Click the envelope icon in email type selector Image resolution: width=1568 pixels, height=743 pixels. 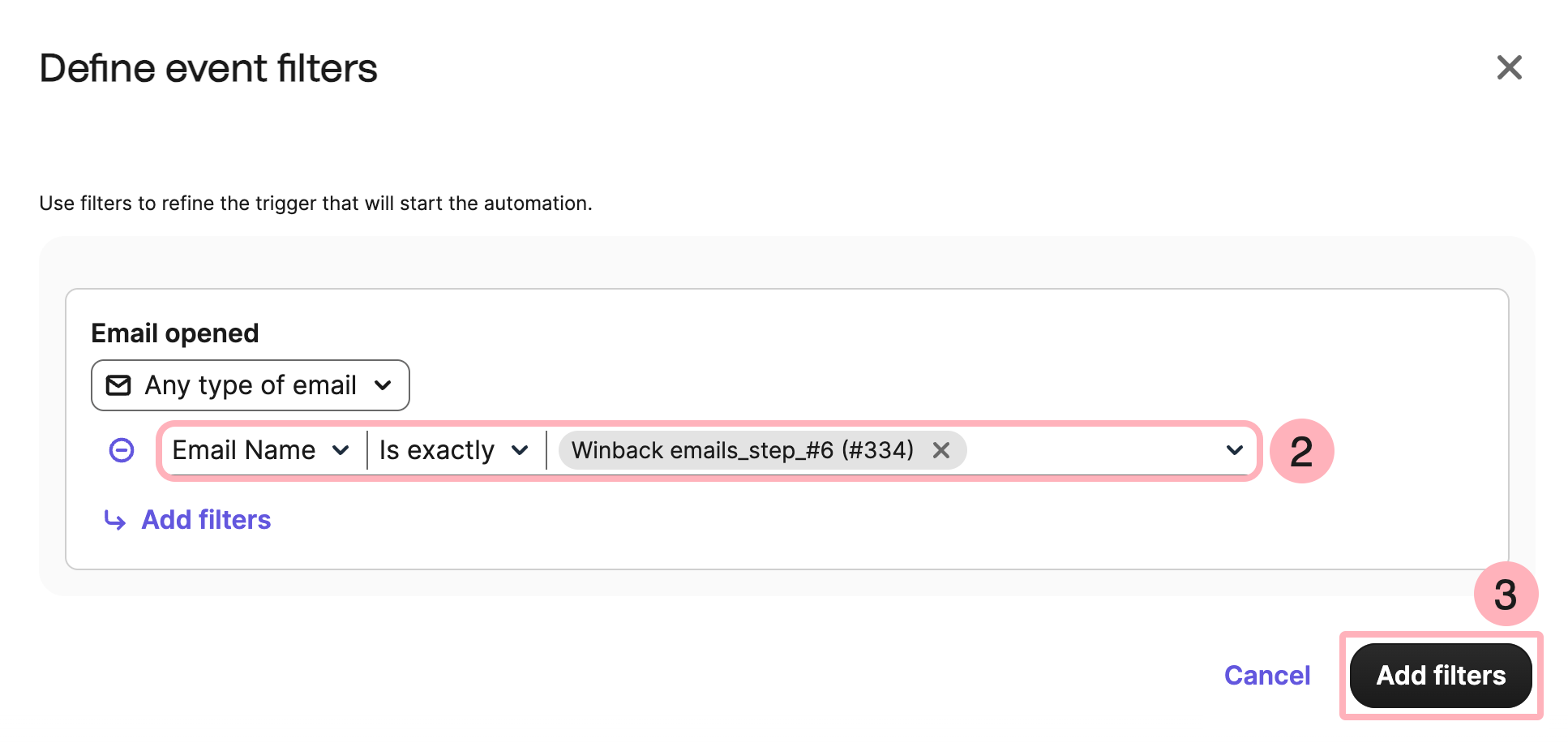pyautogui.click(x=118, y=385)
